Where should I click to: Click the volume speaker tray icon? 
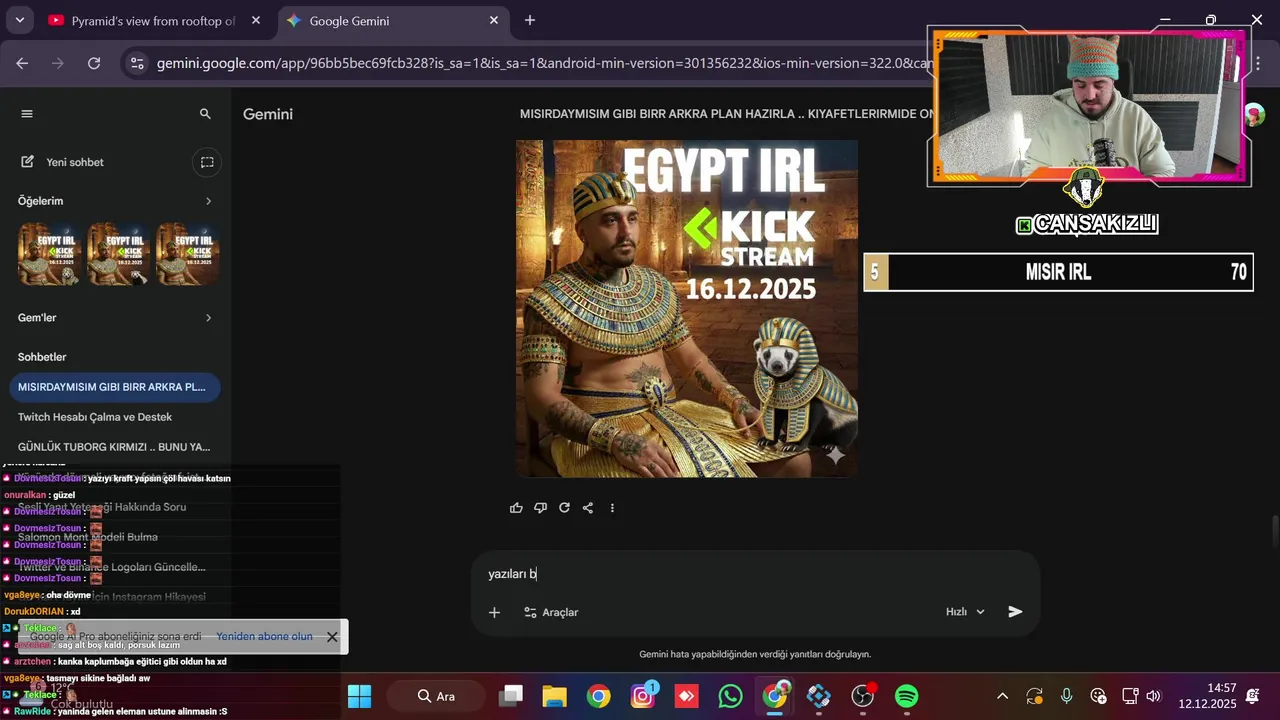pos(1153,696)
